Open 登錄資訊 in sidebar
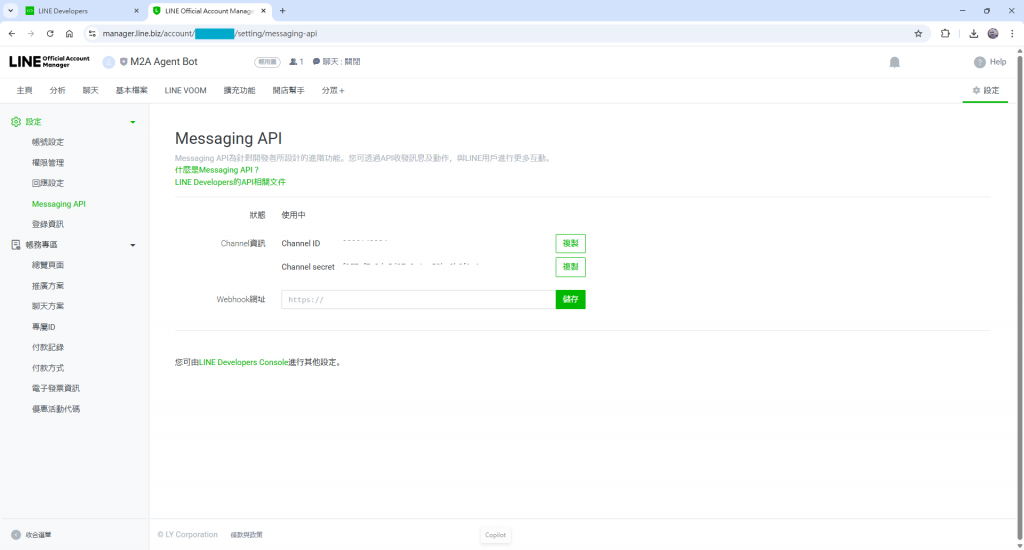 tap(48, 224)
